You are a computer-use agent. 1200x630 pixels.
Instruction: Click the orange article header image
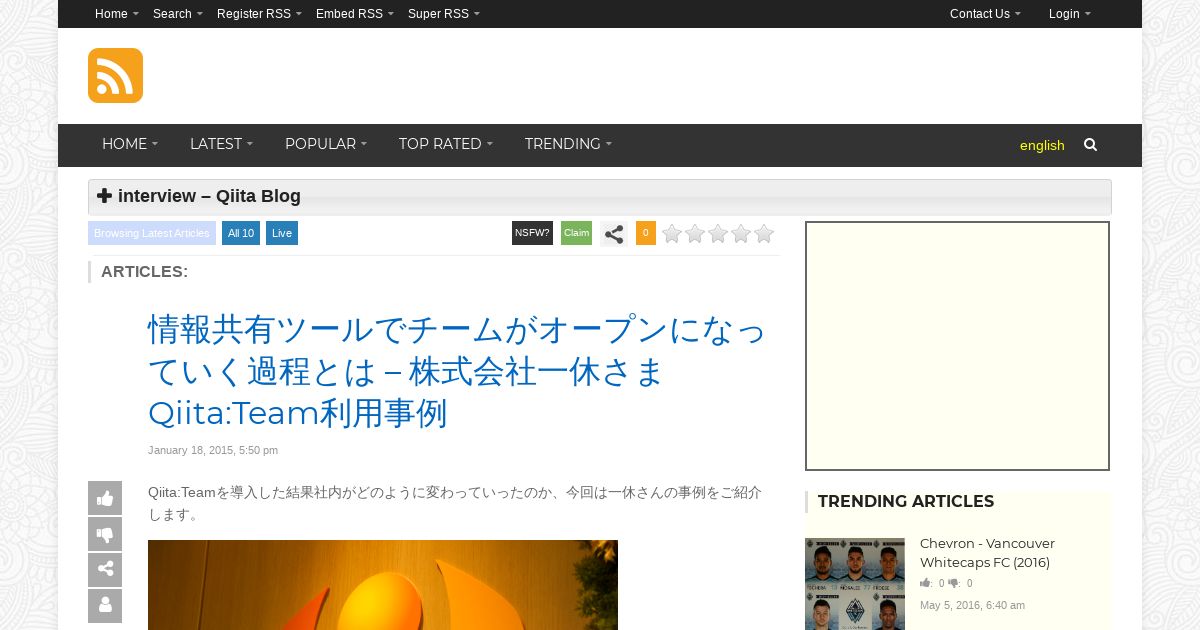point(383,585)
